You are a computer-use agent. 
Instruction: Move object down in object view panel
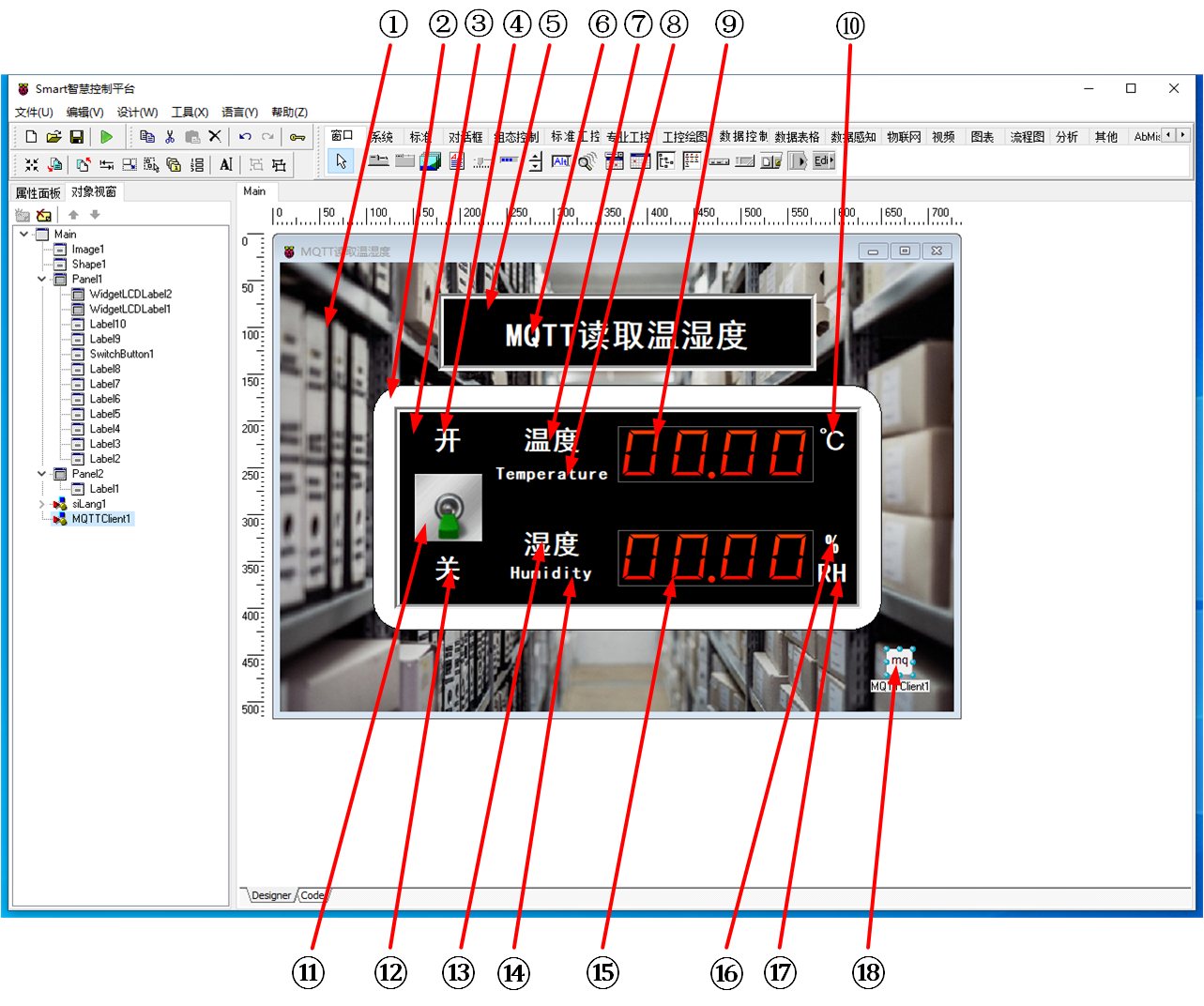click(x=95, y=215)
